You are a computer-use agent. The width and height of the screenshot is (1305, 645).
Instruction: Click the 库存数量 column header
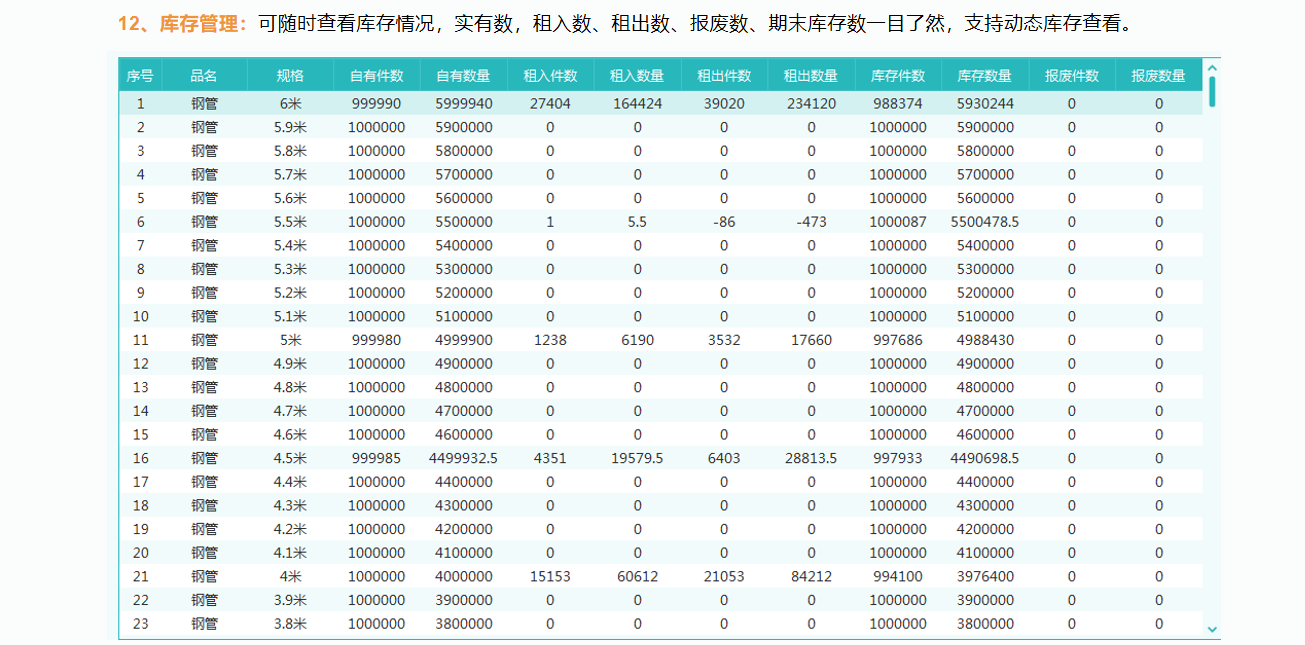tap(985, 75)
